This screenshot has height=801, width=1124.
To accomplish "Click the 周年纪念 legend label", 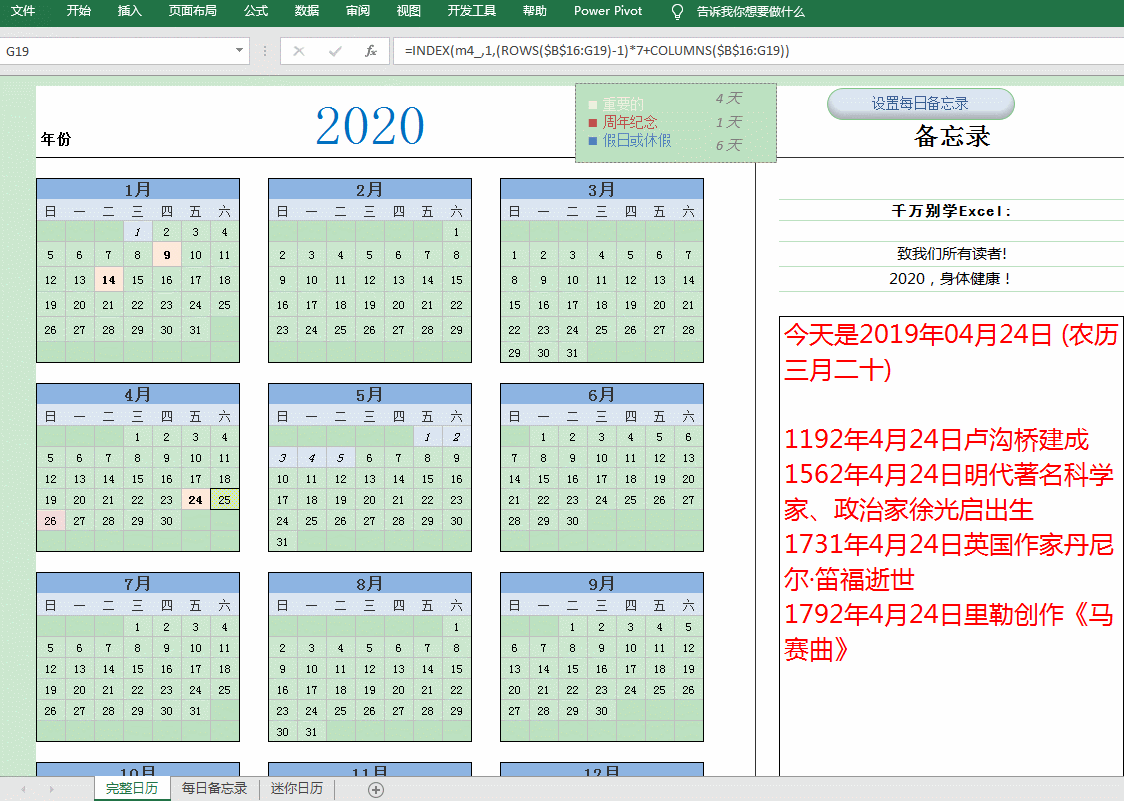I will (629, 122).
